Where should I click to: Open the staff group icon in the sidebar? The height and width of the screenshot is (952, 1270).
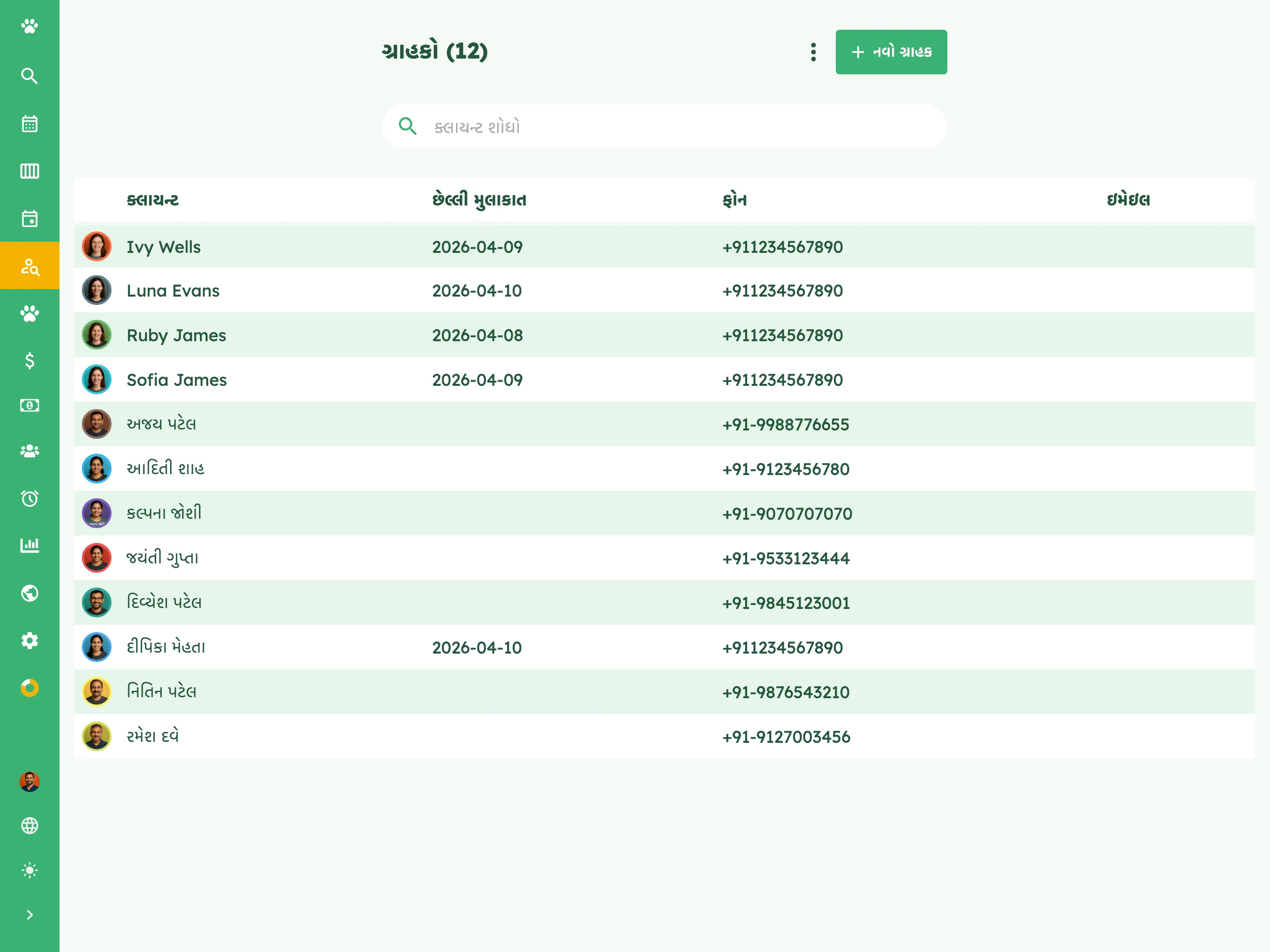[29, 451]
